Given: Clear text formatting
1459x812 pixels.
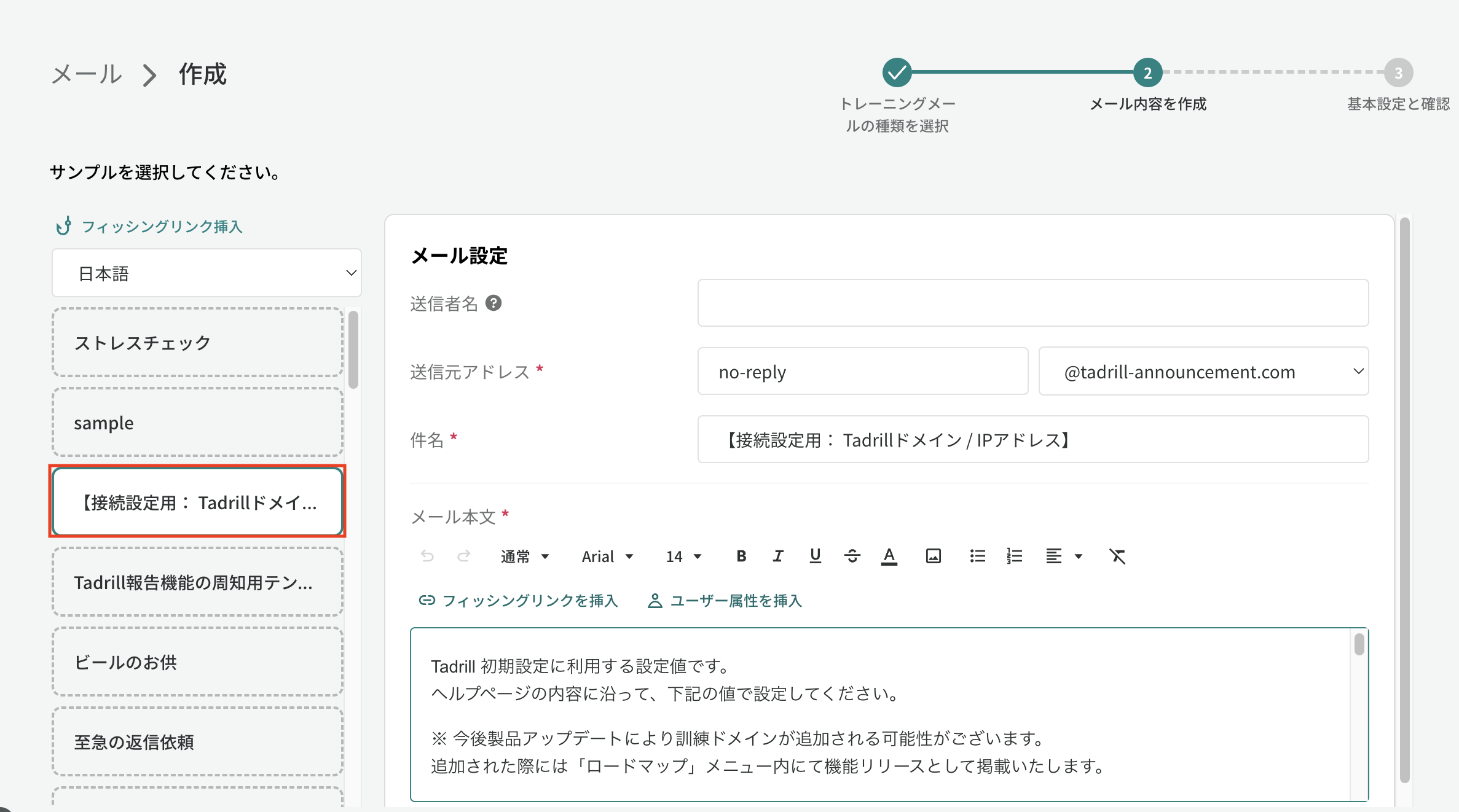Looking at the screenshot, I should tap(1117, 556).
